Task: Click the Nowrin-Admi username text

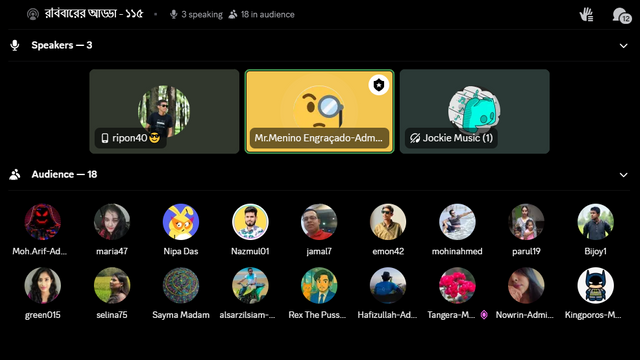Action: [524, 315]
